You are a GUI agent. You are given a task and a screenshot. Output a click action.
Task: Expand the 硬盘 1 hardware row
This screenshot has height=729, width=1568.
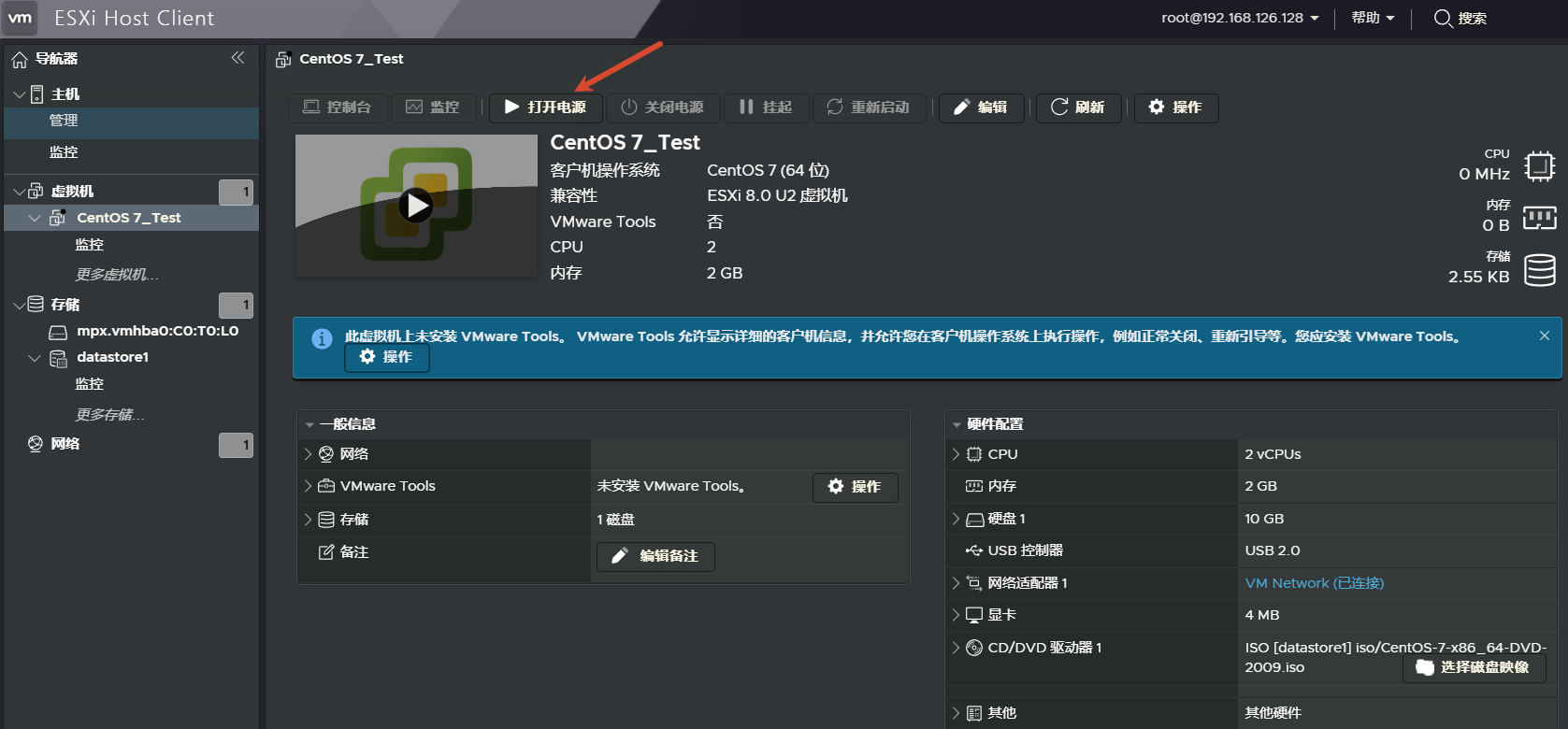(x=956, y=519)
